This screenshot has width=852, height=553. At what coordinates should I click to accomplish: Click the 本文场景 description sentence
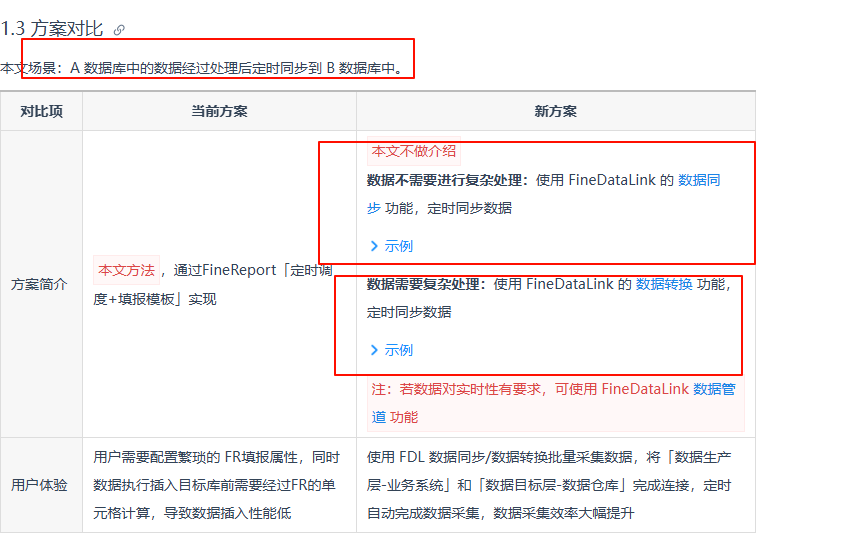pos(203,68)
